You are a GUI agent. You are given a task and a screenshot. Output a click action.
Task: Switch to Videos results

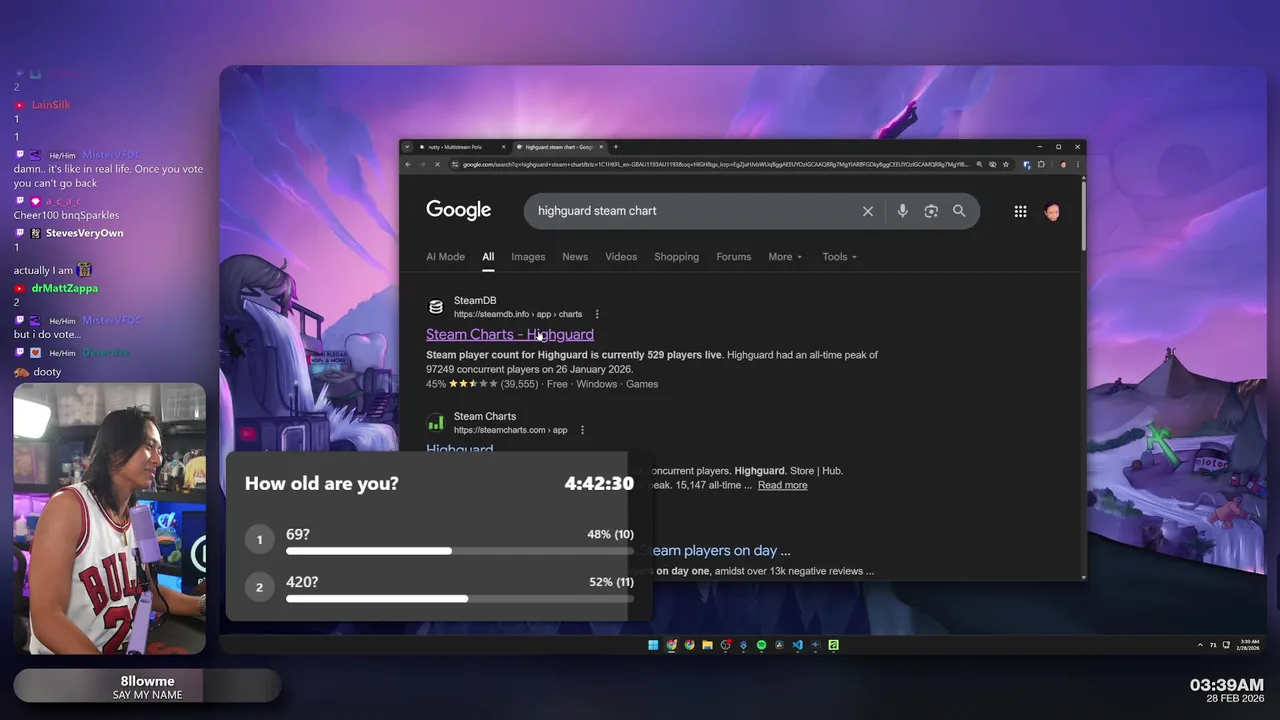click(x=621, y=257)
